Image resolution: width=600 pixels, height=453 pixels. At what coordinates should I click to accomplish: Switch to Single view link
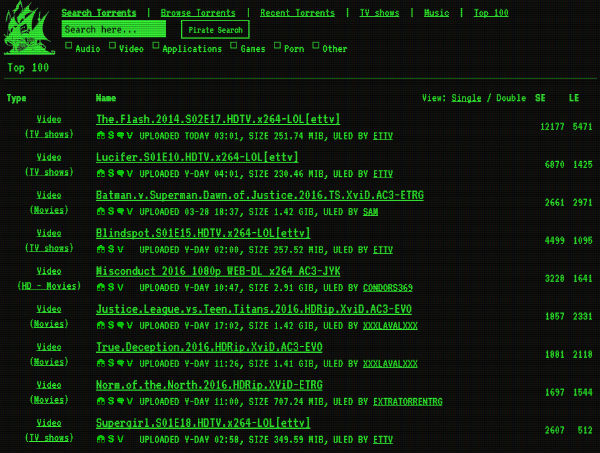466,98
